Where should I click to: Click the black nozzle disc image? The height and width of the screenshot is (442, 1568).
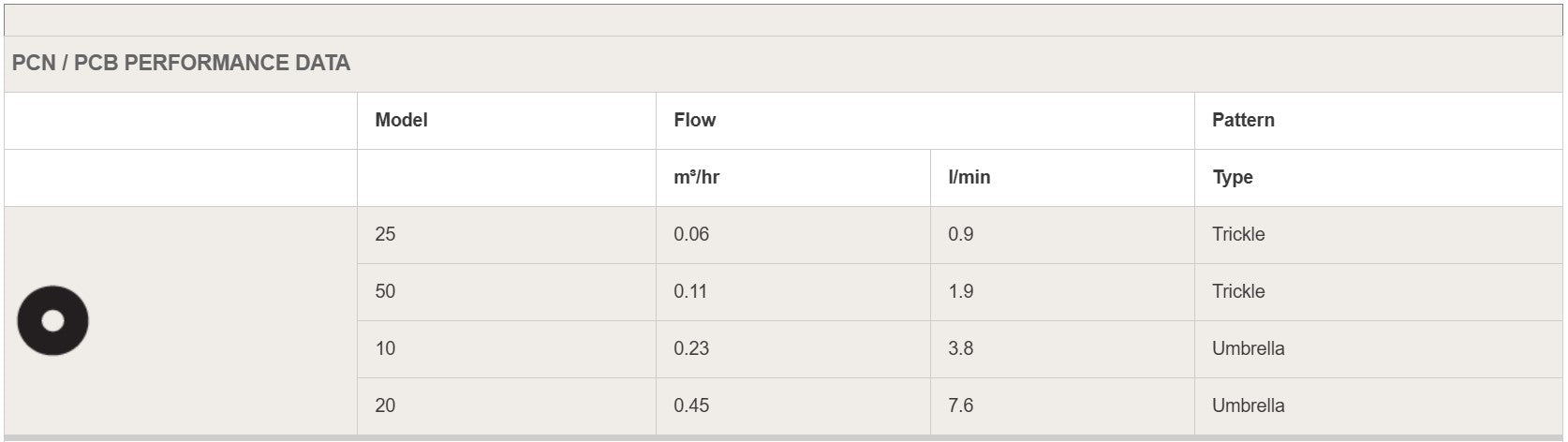(x=52, y=320)
